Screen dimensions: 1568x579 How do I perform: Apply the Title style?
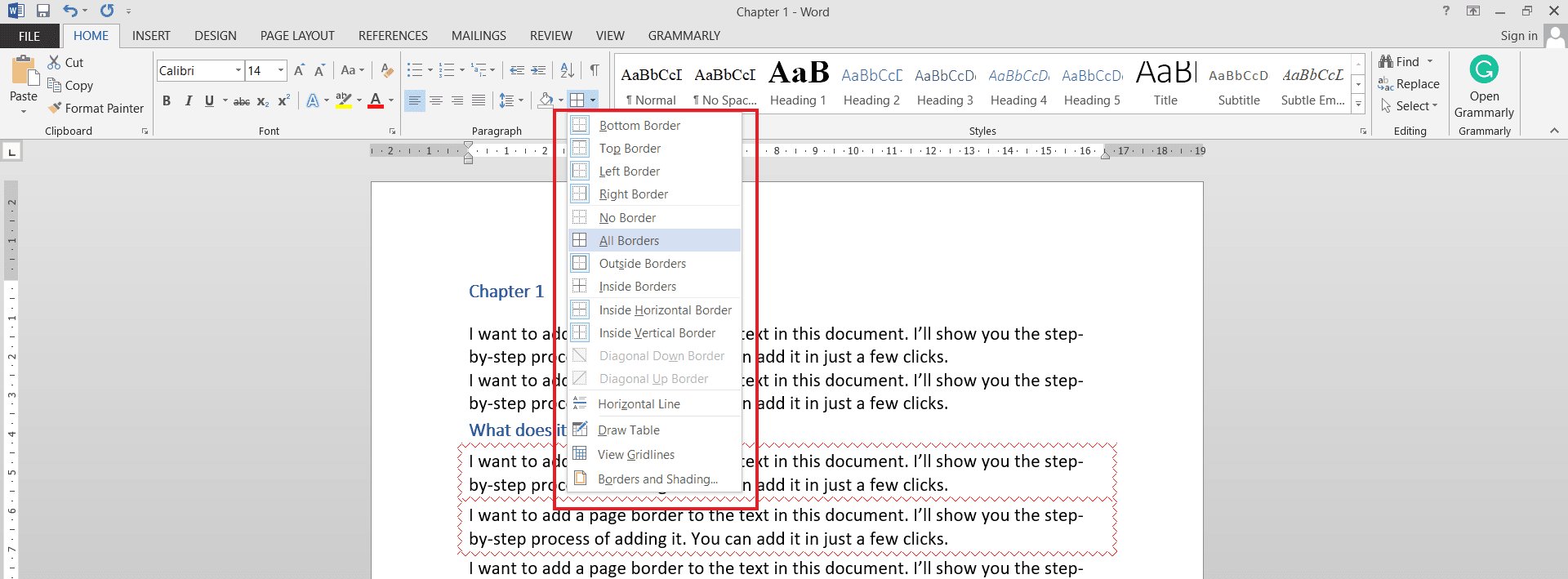[x=1165, y=84]
